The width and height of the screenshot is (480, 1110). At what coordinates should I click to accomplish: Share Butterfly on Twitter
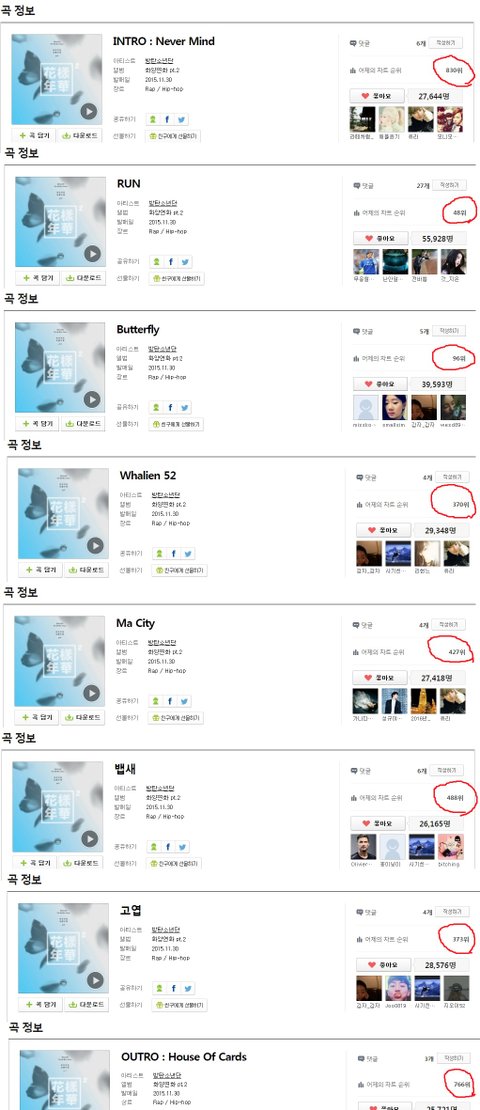pos(184,408)
